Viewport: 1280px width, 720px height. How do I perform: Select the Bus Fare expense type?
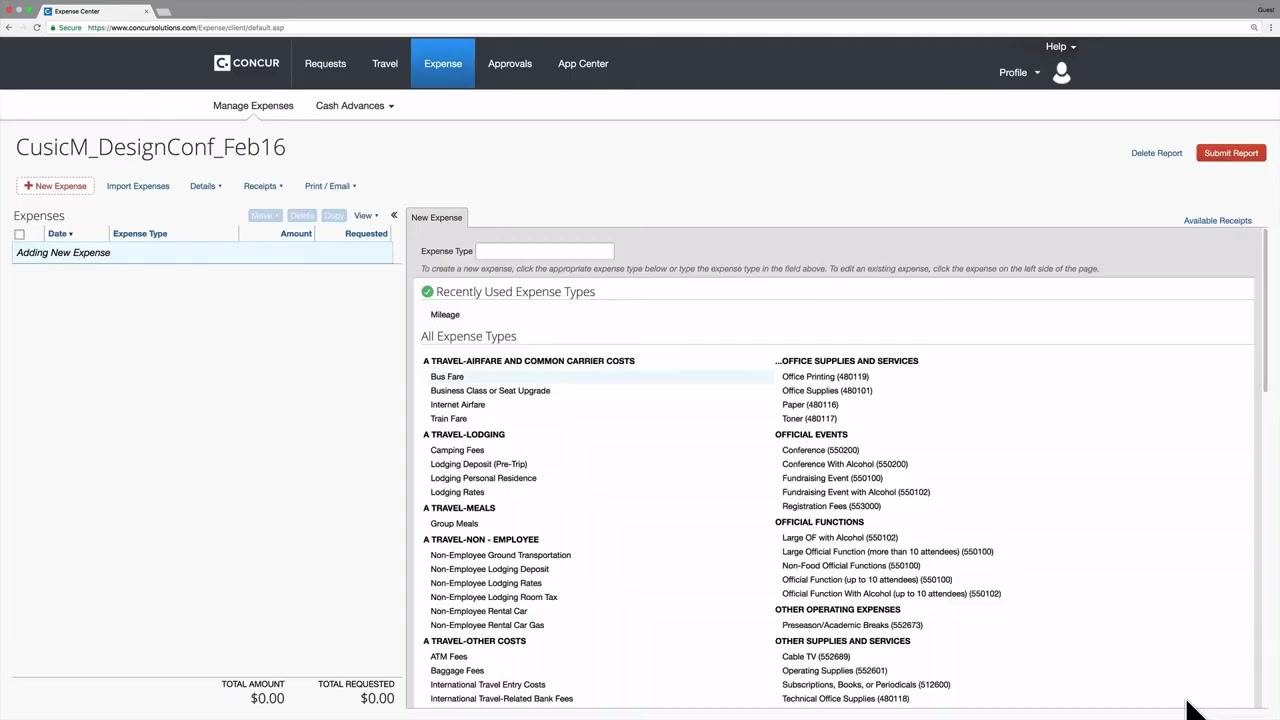point(447,377)
